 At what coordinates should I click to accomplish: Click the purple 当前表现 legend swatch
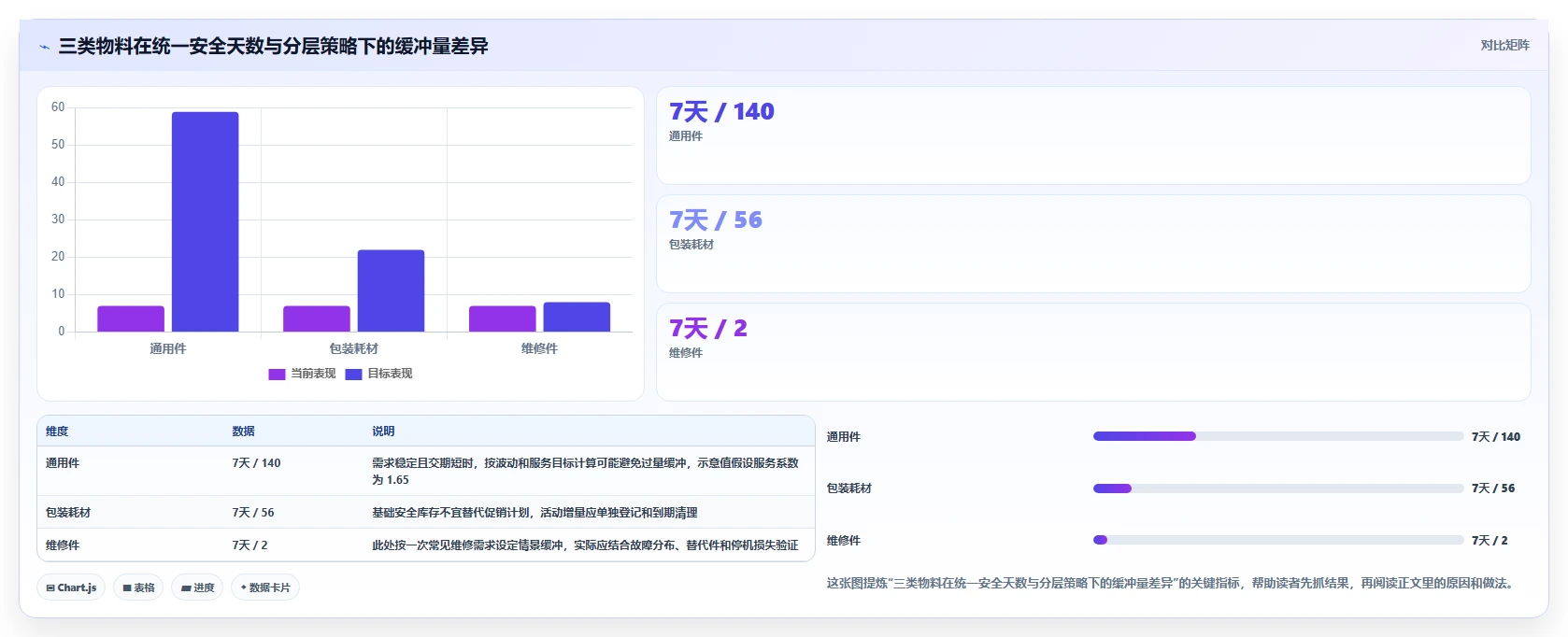pos(277,375)
